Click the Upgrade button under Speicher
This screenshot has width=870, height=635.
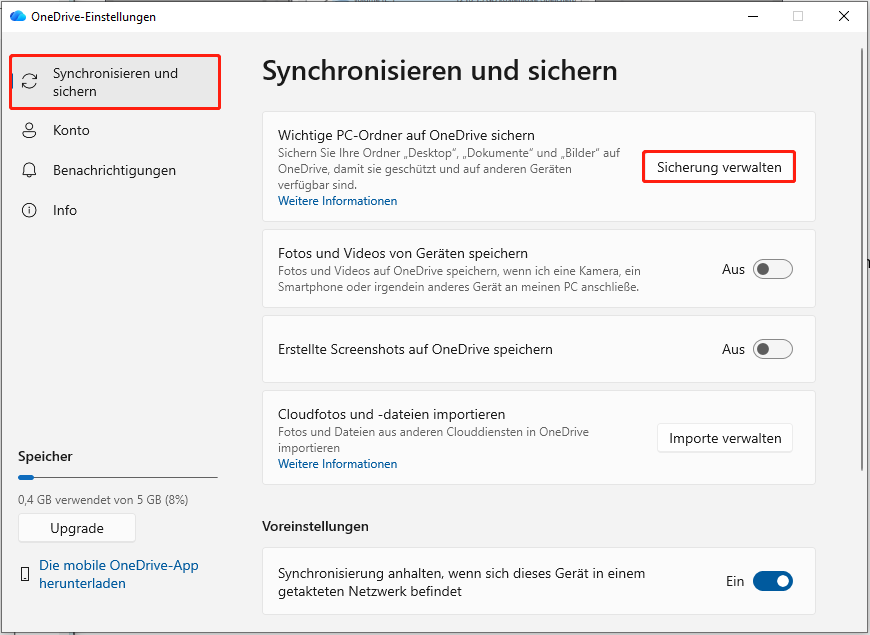tap(76, 528)
